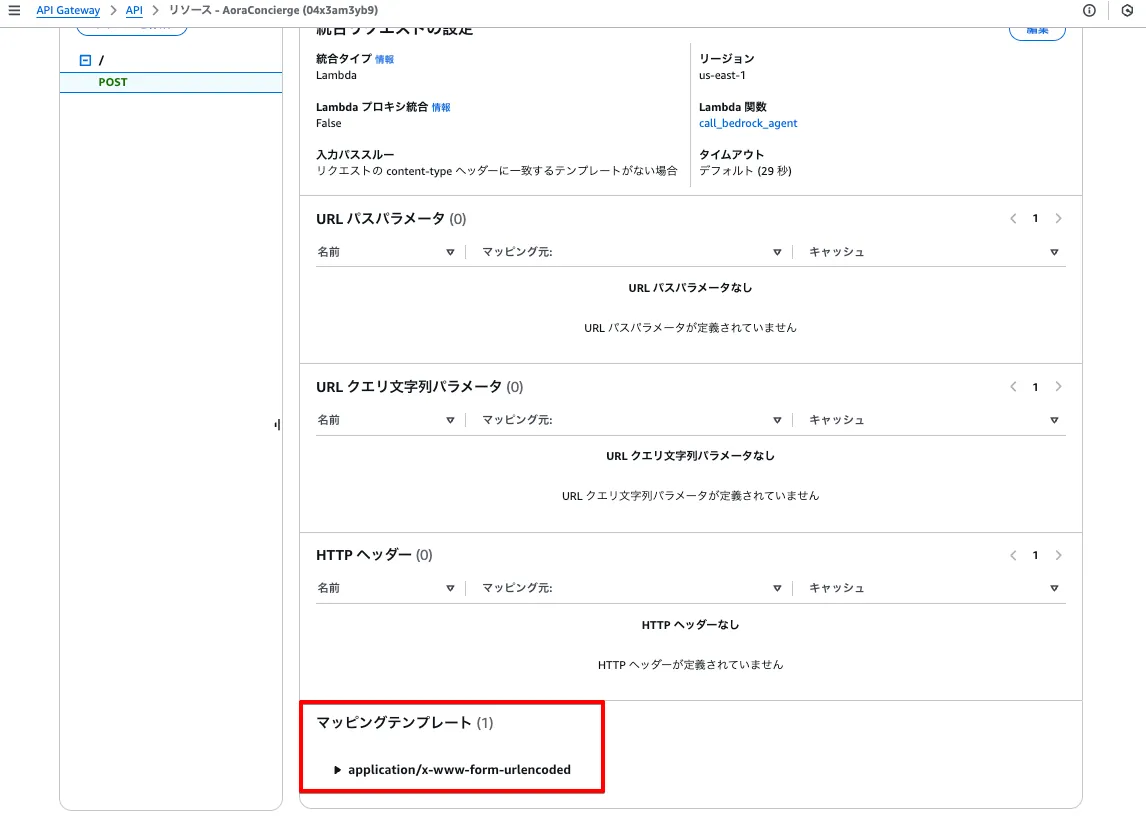
Task: Click the us-east-1 region value
Action: click(722, 75)
